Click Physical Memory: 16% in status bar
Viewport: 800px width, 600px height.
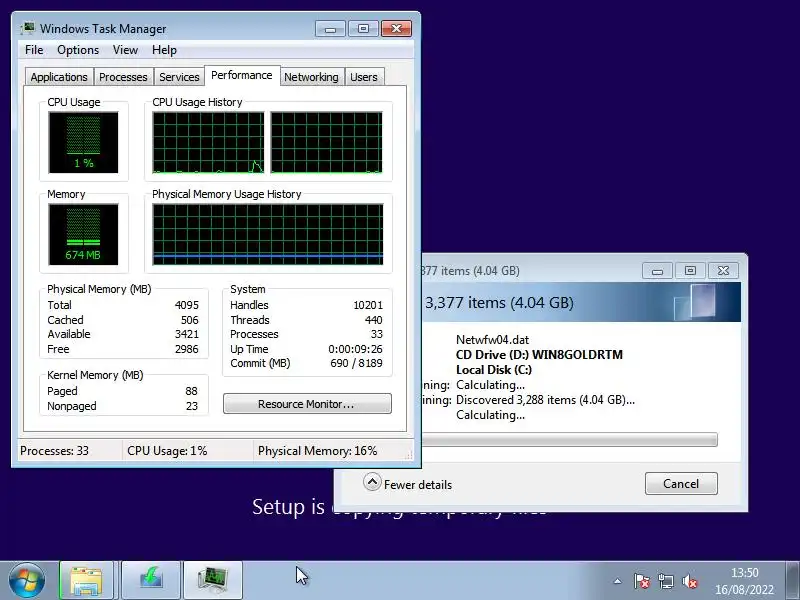coord(317,451)
